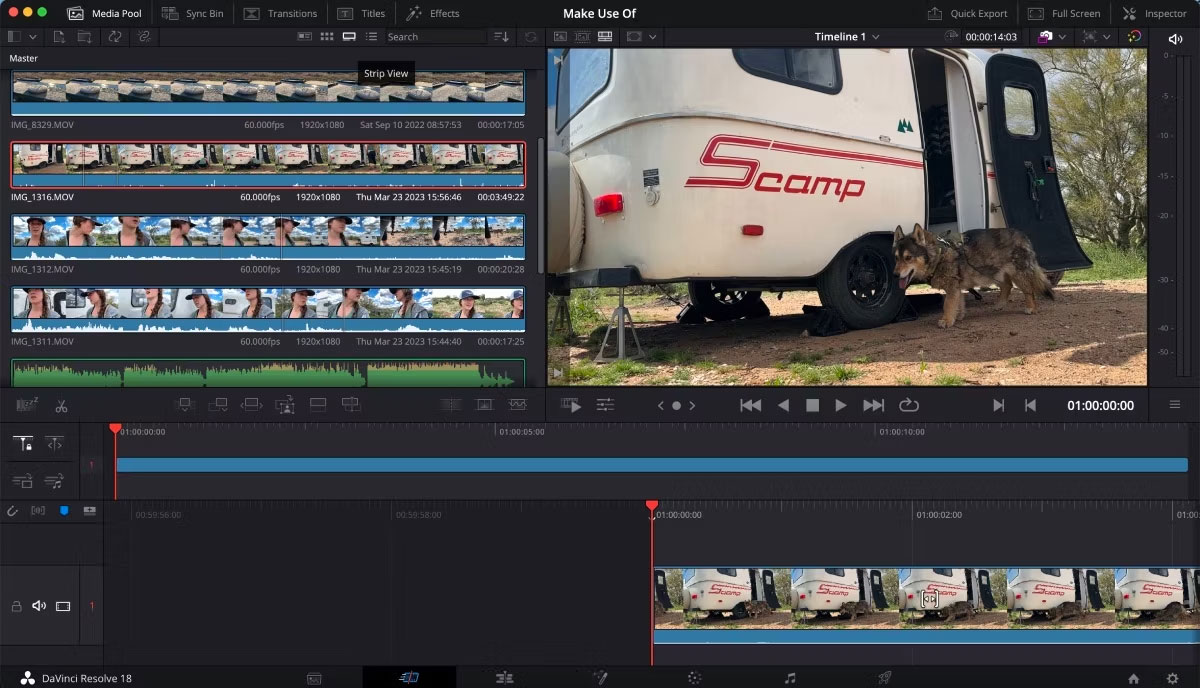The width and height of the screenshot is (1200, 688).
Task: Click the Smart Insert edit icon
Action: (184, 405)
